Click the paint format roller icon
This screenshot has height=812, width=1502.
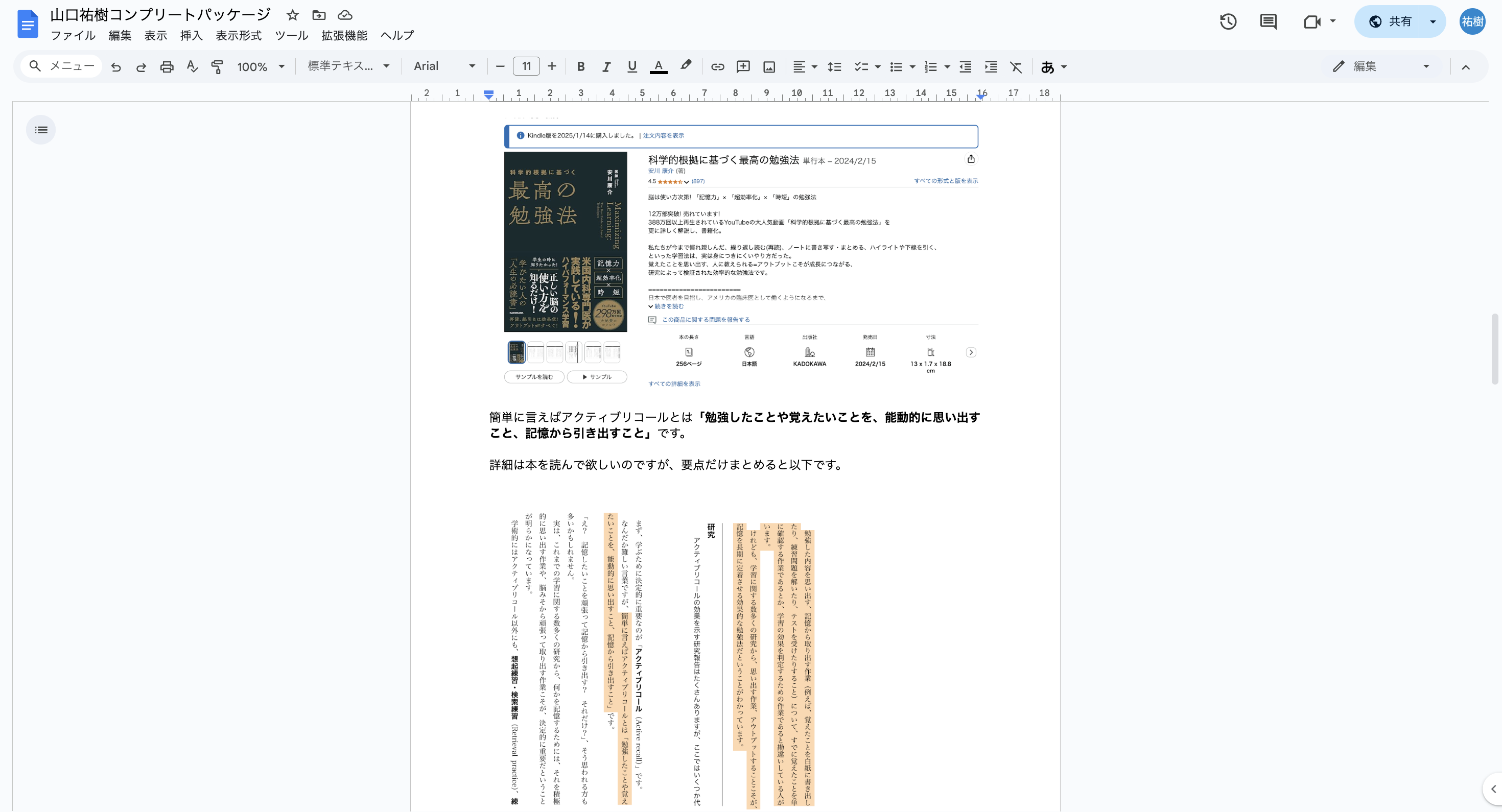[x=217, y=66]
